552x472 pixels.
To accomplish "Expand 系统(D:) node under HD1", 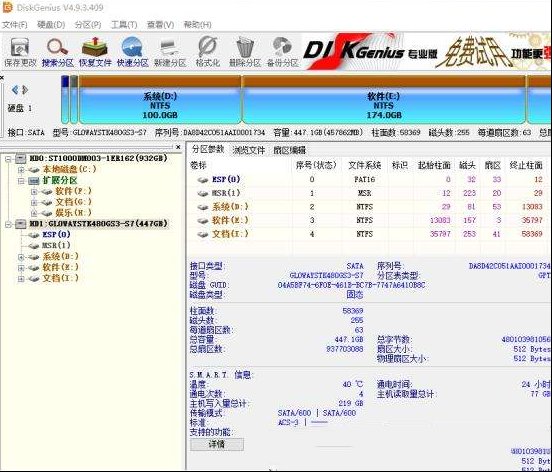I will [x=21, y=257].
